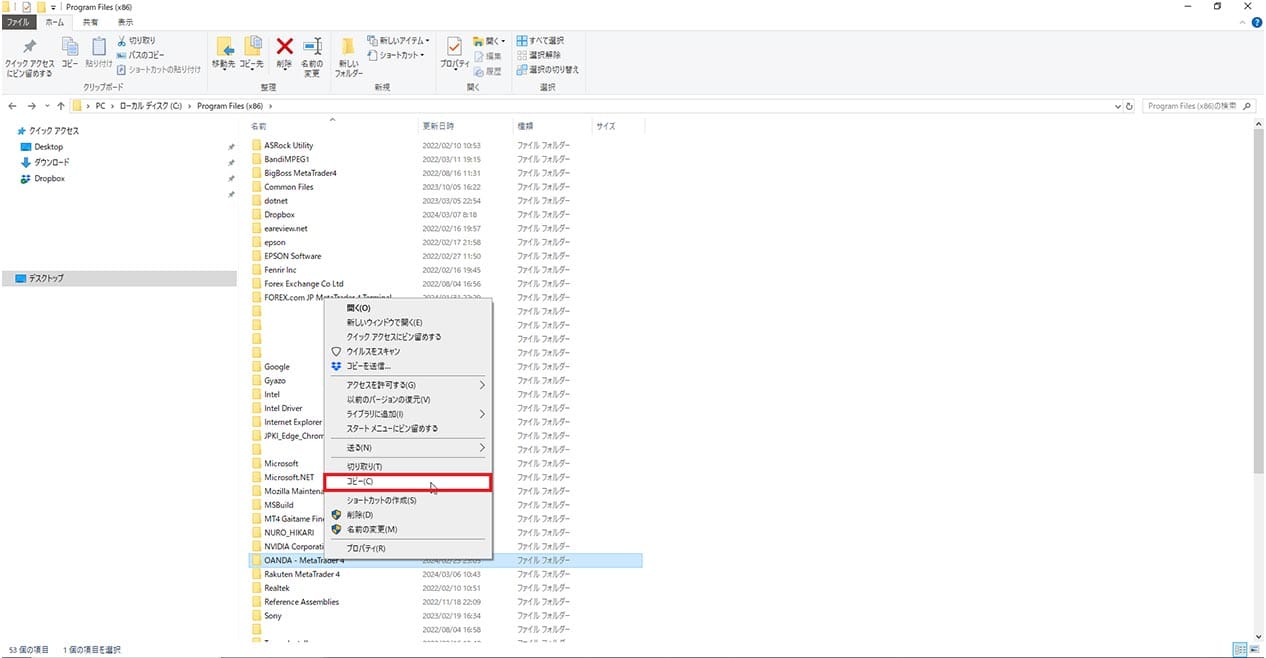The width and height of the screenshot is (1266, 658).
Task: Go forward with the right arrow button
Action: [33, 105]
